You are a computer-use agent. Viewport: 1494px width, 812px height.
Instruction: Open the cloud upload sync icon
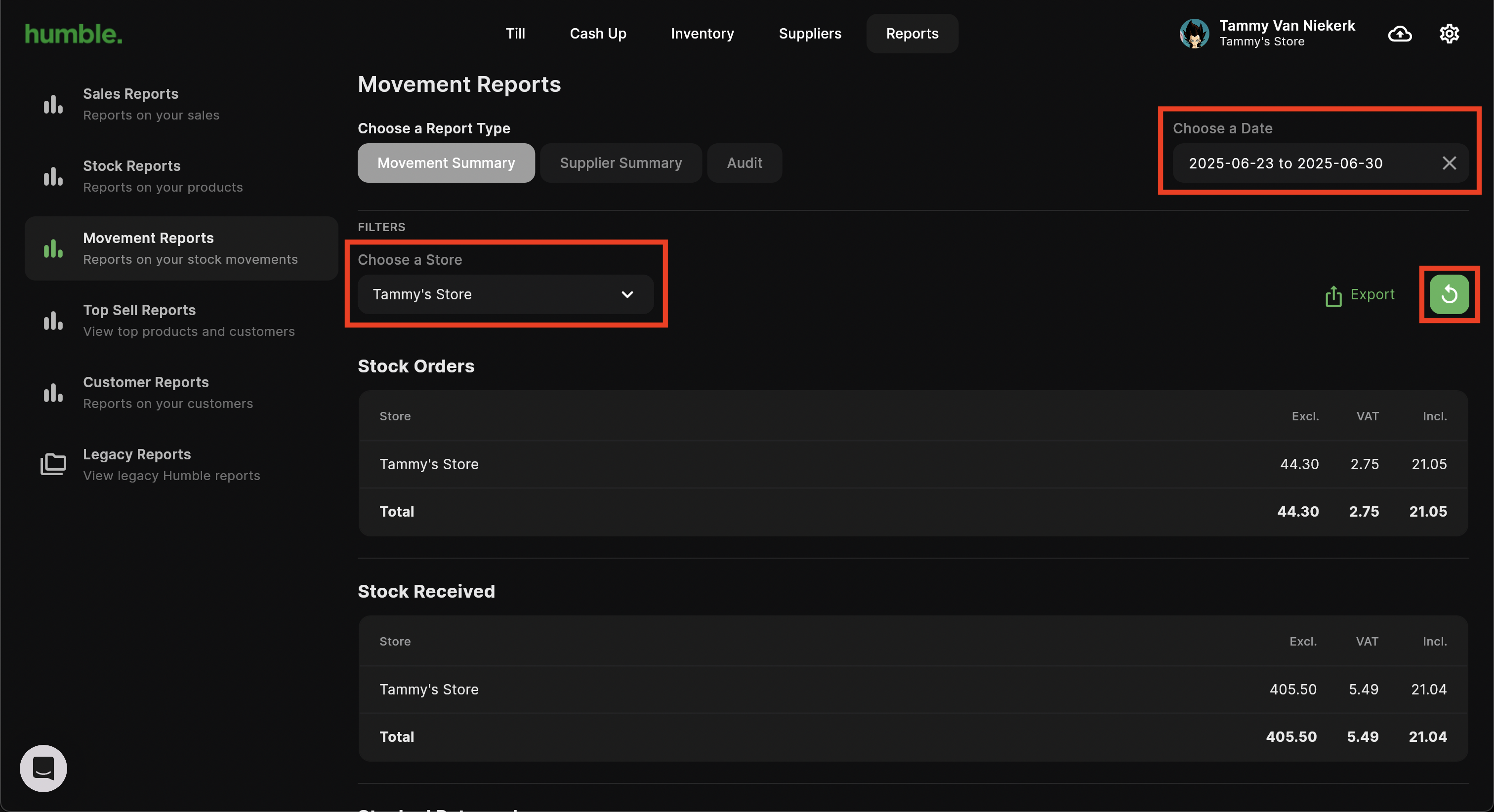pos(1400,34)
